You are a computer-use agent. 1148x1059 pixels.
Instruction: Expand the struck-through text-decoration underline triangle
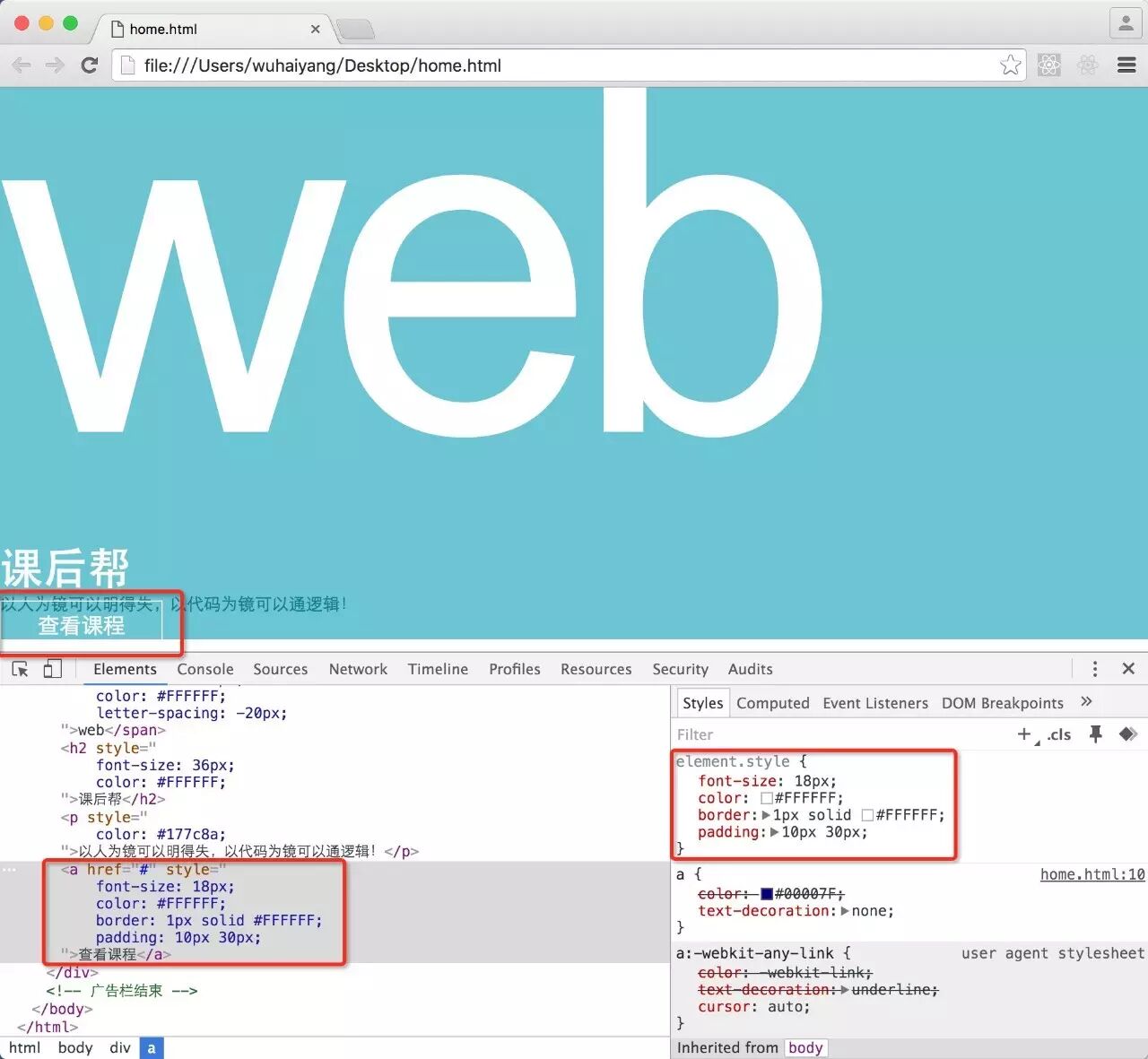pos(845,990)
